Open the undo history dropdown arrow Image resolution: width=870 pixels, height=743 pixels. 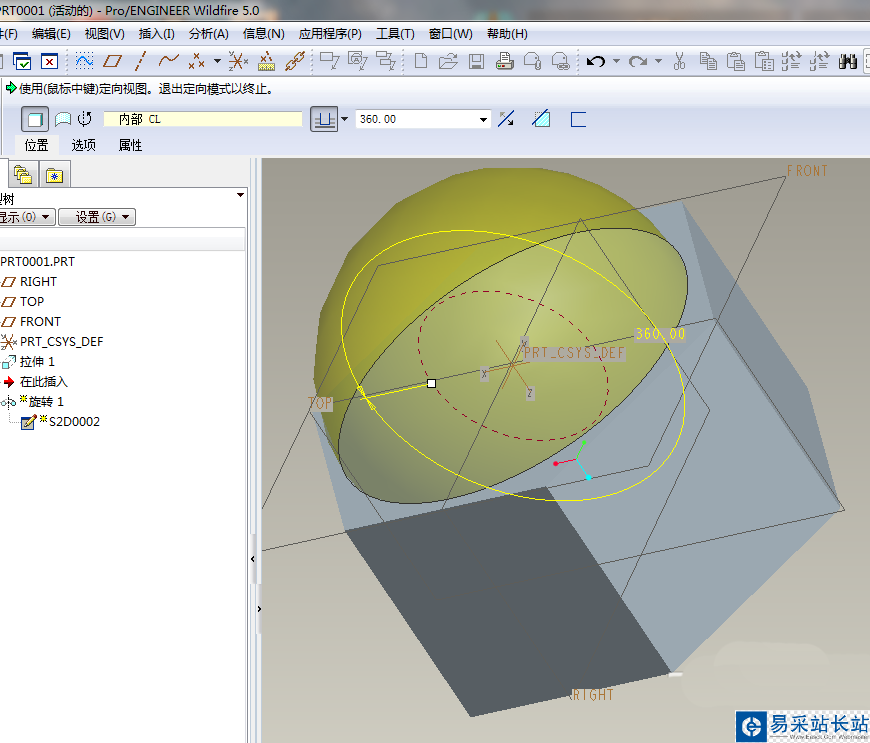point(616,60)
